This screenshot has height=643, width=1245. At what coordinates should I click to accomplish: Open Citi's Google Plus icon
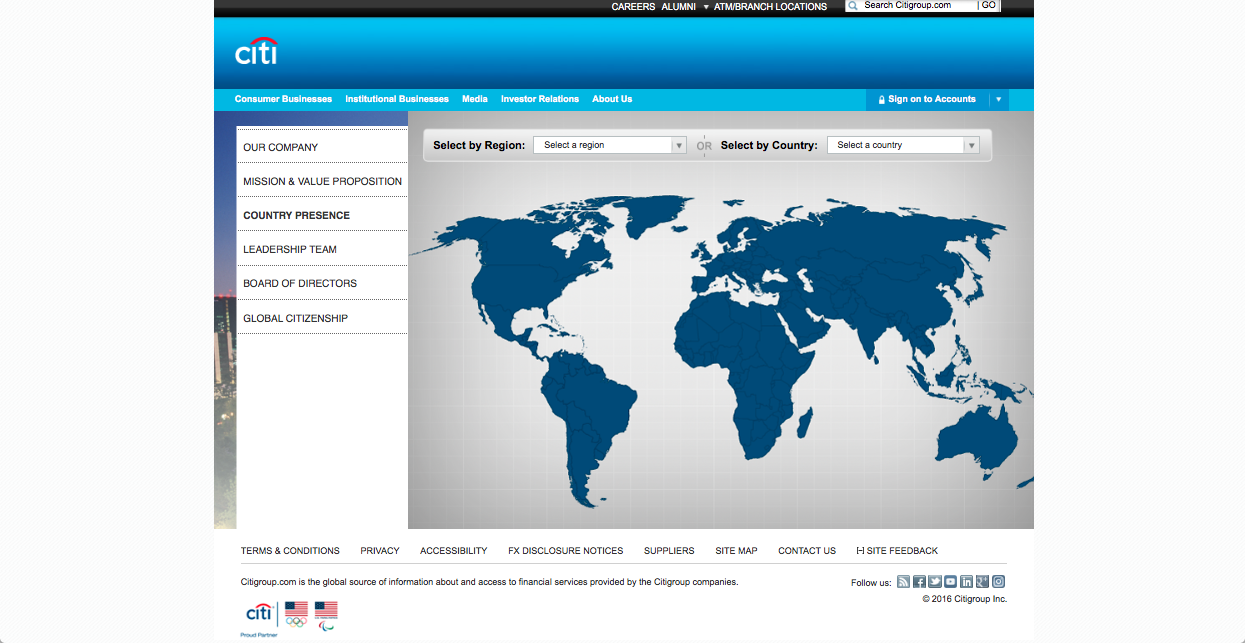pos(982,582)
